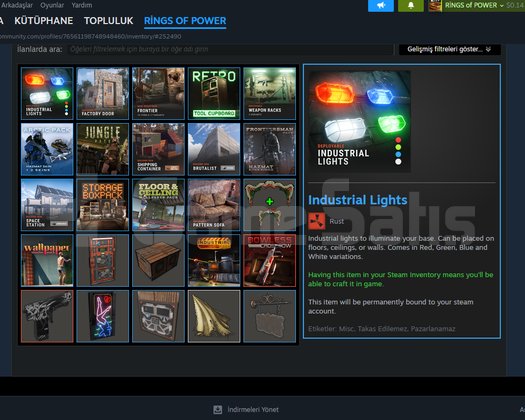This screenshot has width=525, height=420.
Task: Select the Jungle pack inventory item
Action: tap(102, 149)
